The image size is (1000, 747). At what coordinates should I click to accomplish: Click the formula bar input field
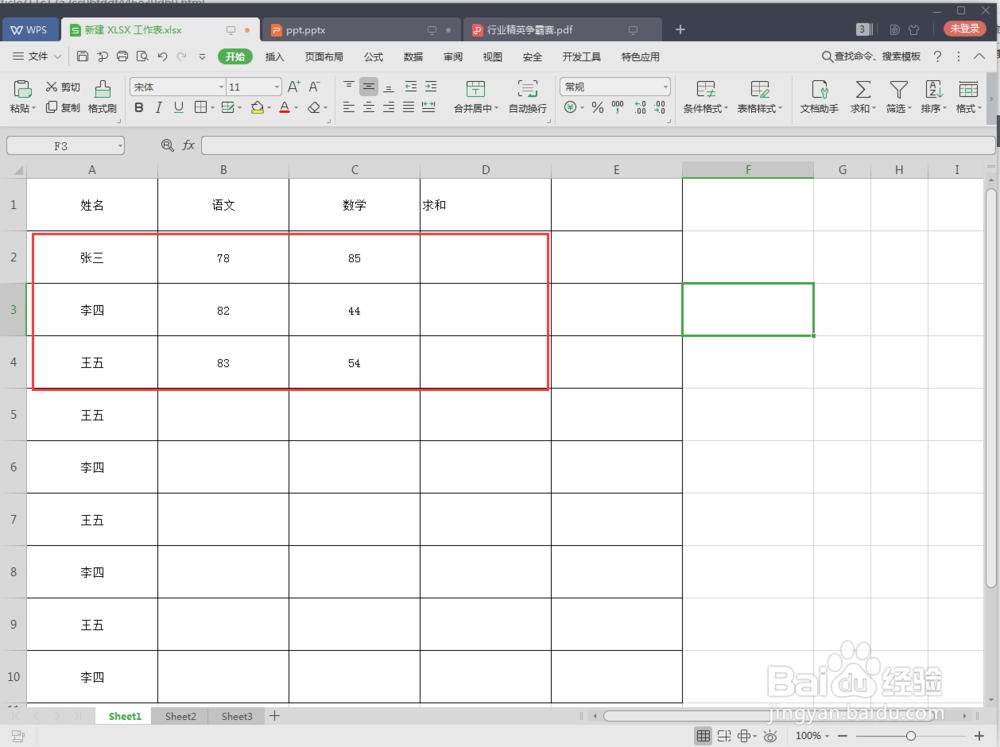[598, 145]
